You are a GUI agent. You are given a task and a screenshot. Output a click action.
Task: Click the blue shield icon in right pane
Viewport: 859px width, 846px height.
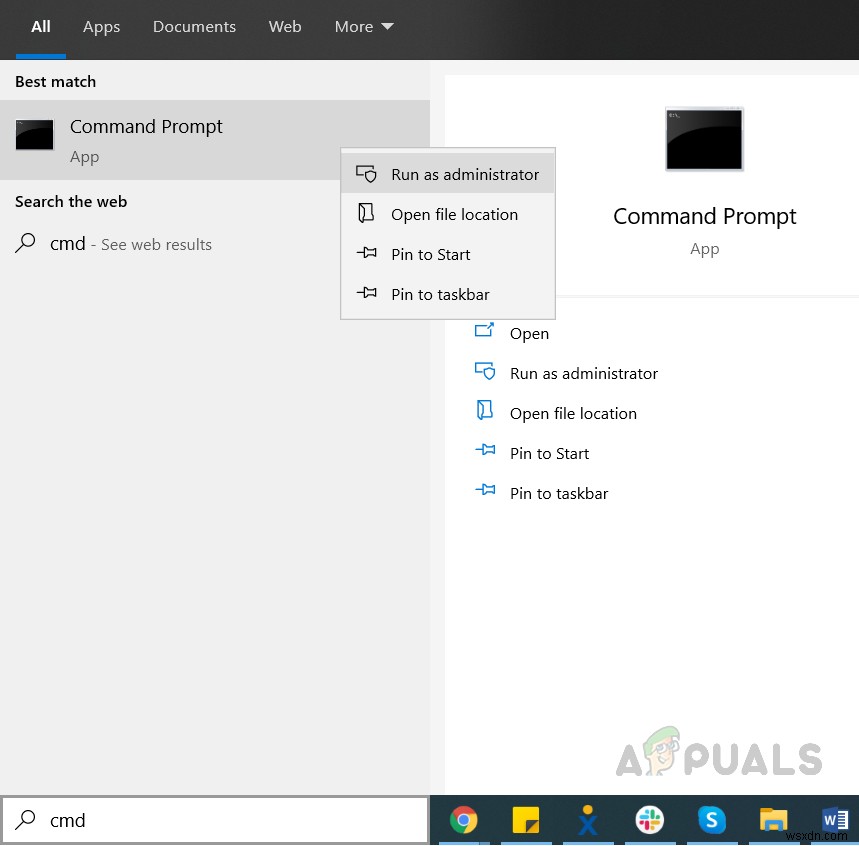point(485,371)
